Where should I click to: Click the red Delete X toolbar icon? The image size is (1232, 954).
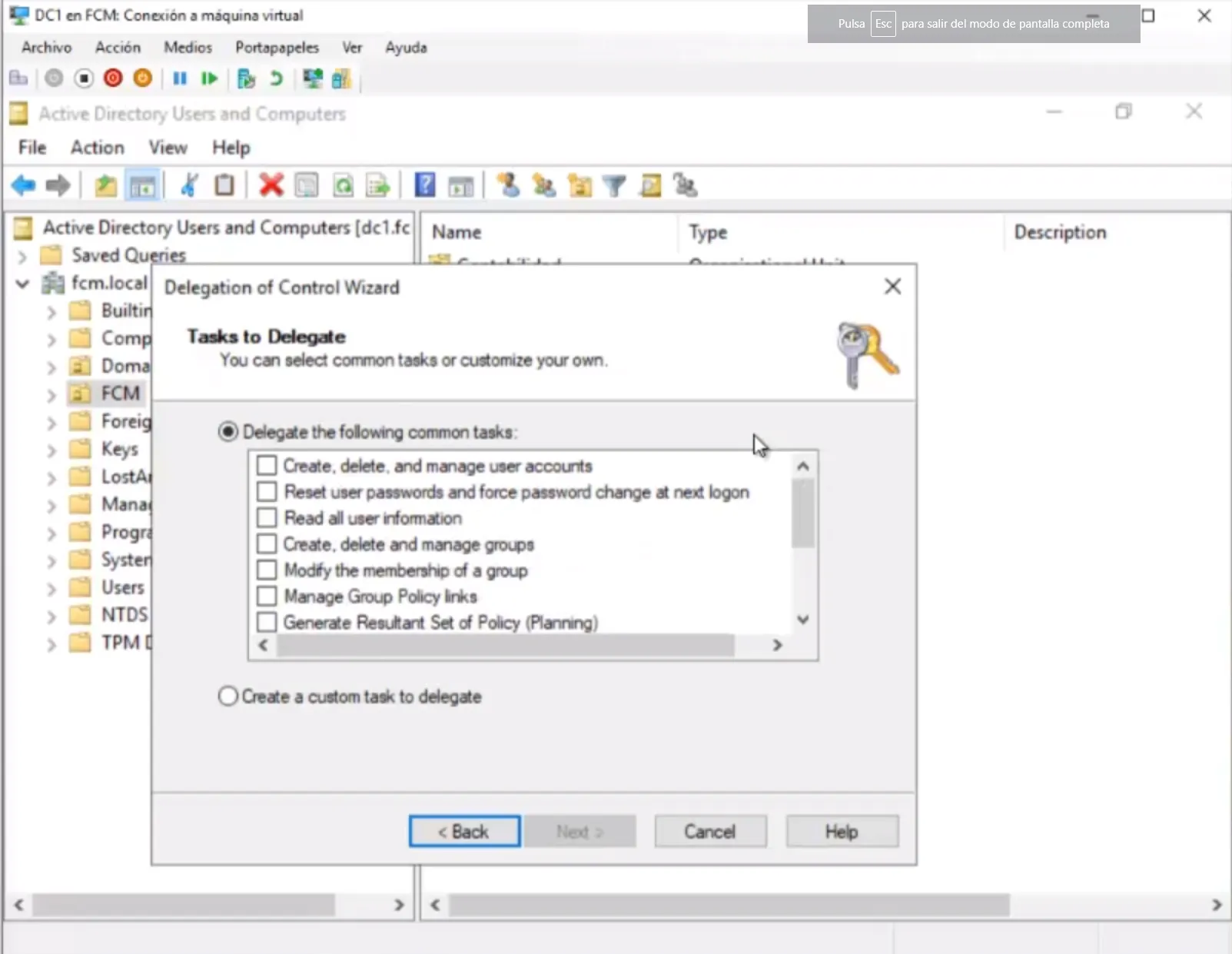pos(271,185)
